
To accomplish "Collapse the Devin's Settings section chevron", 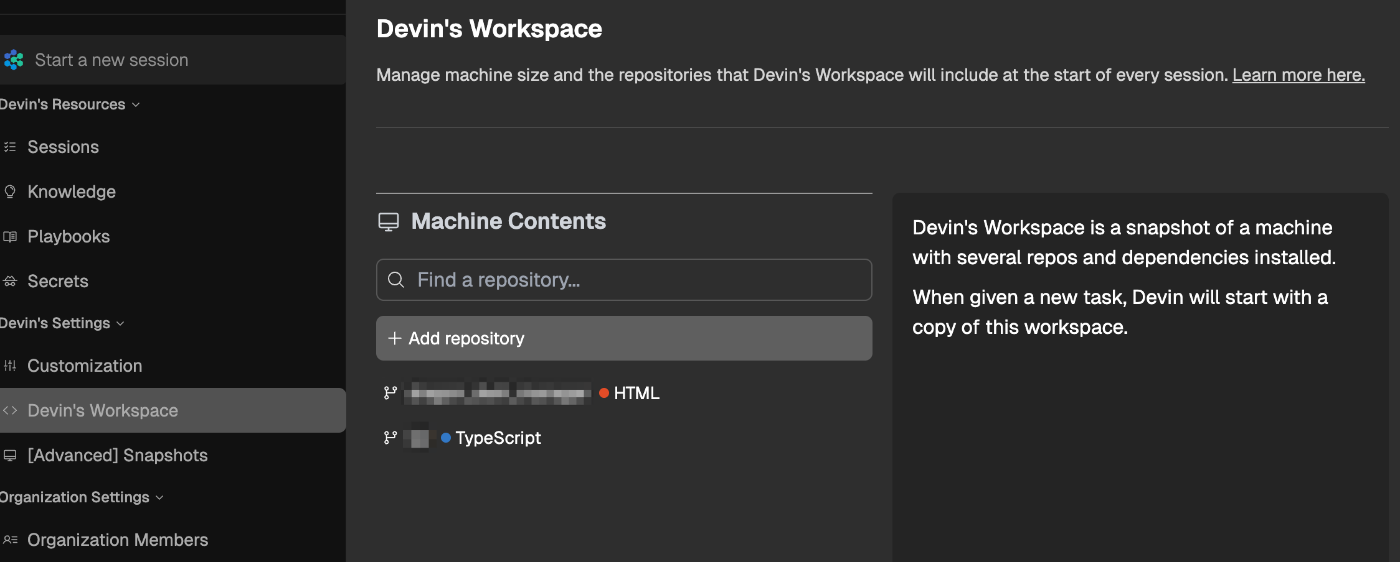I will coord(121,324).
